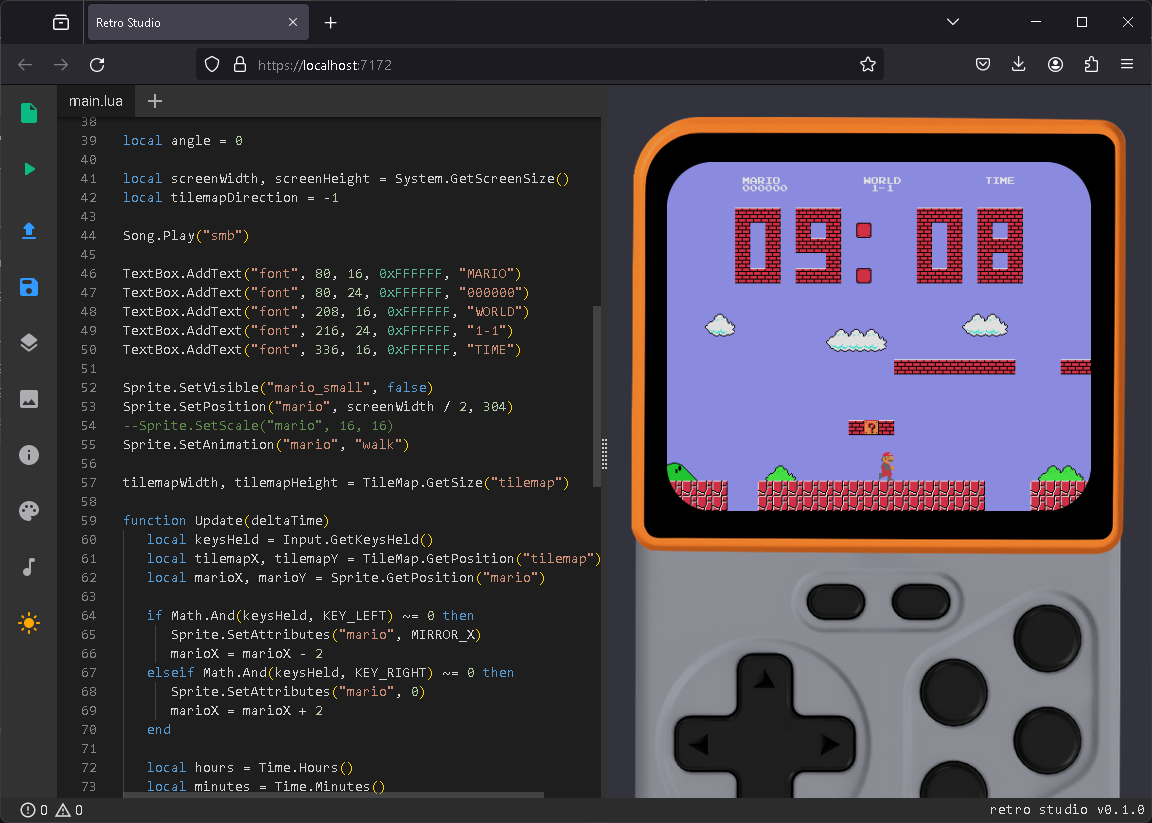Click the errors count in status bar
The image size is (1152, 823).
point(34,810)
